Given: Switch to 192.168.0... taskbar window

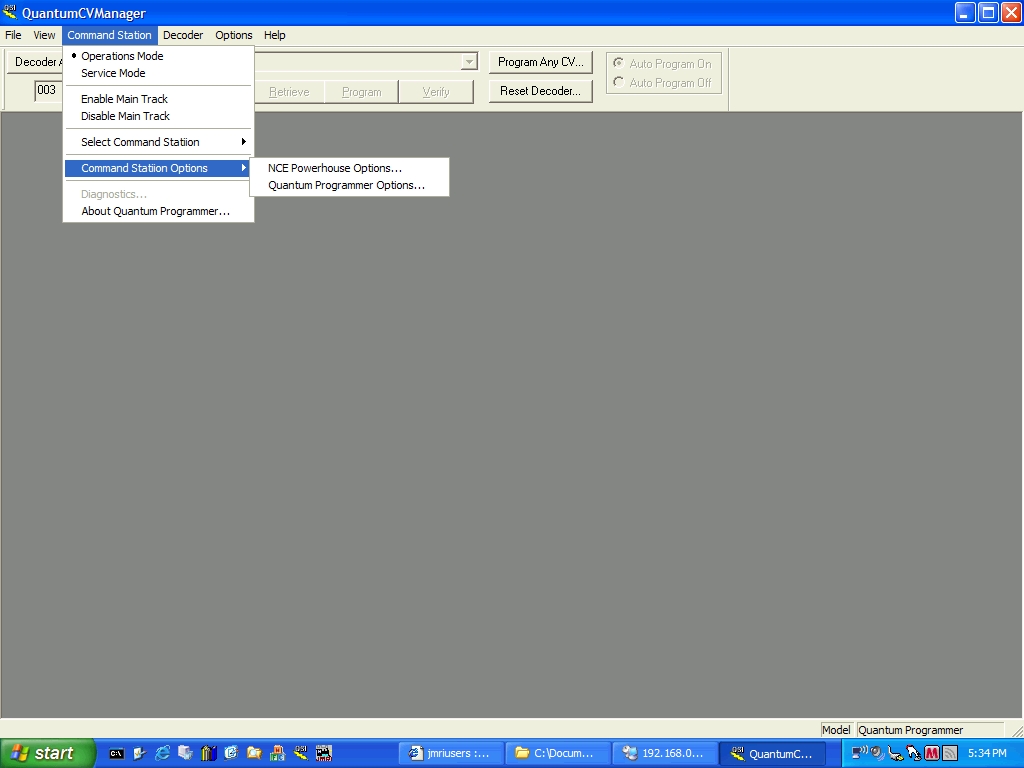Looking at the screenshot, I should 665,754.
